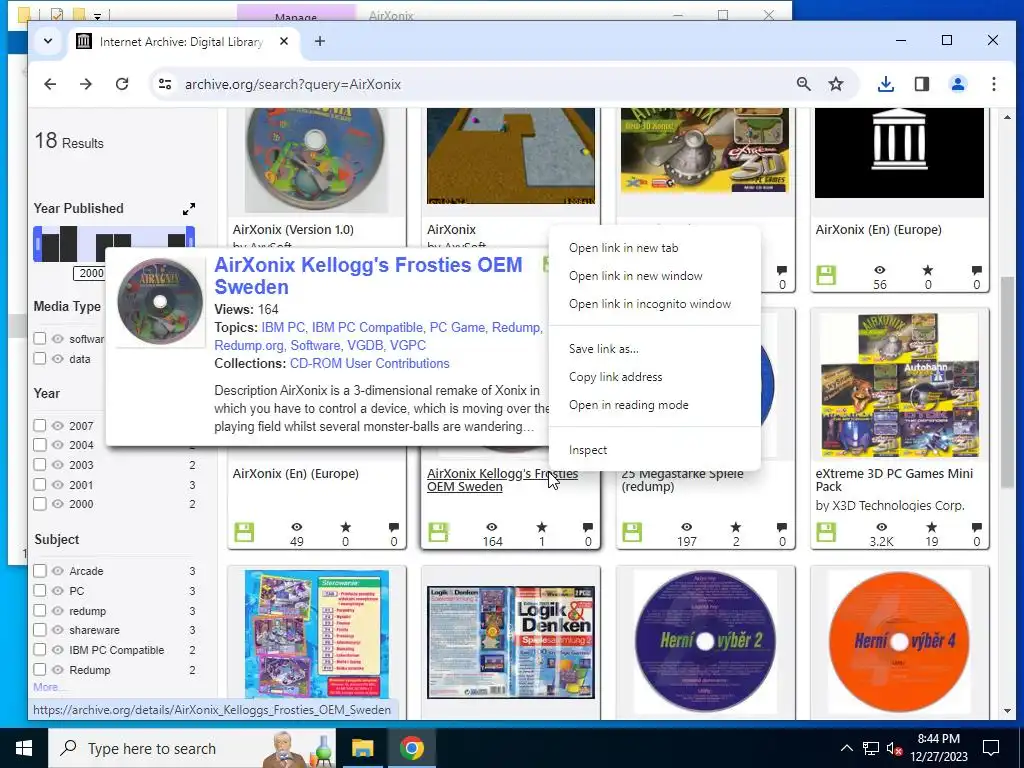Reload the archive.org page
1024x768 pixels.
coord(121,84)
